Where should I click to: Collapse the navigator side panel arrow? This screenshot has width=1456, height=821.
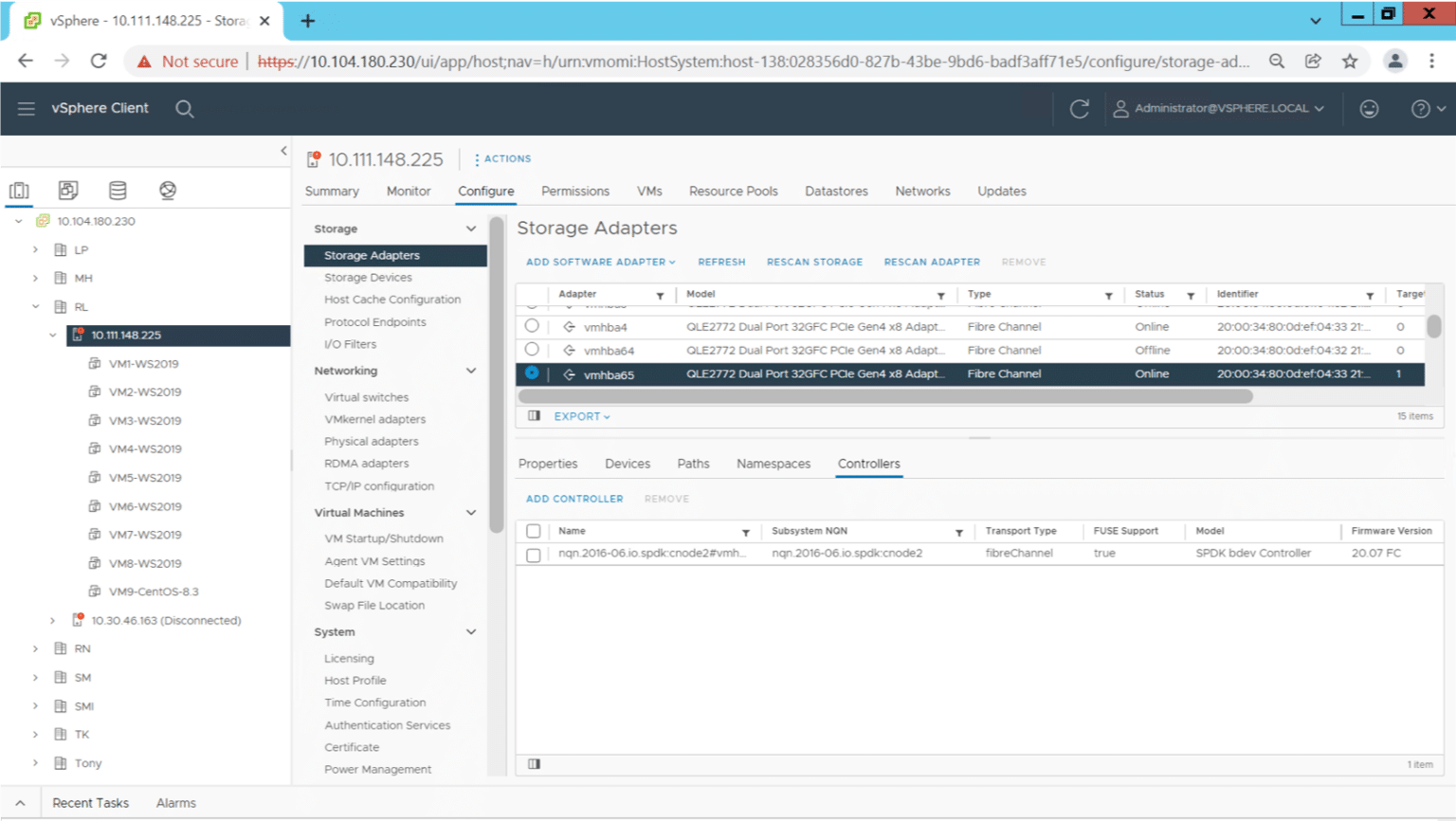pos(283,151)
